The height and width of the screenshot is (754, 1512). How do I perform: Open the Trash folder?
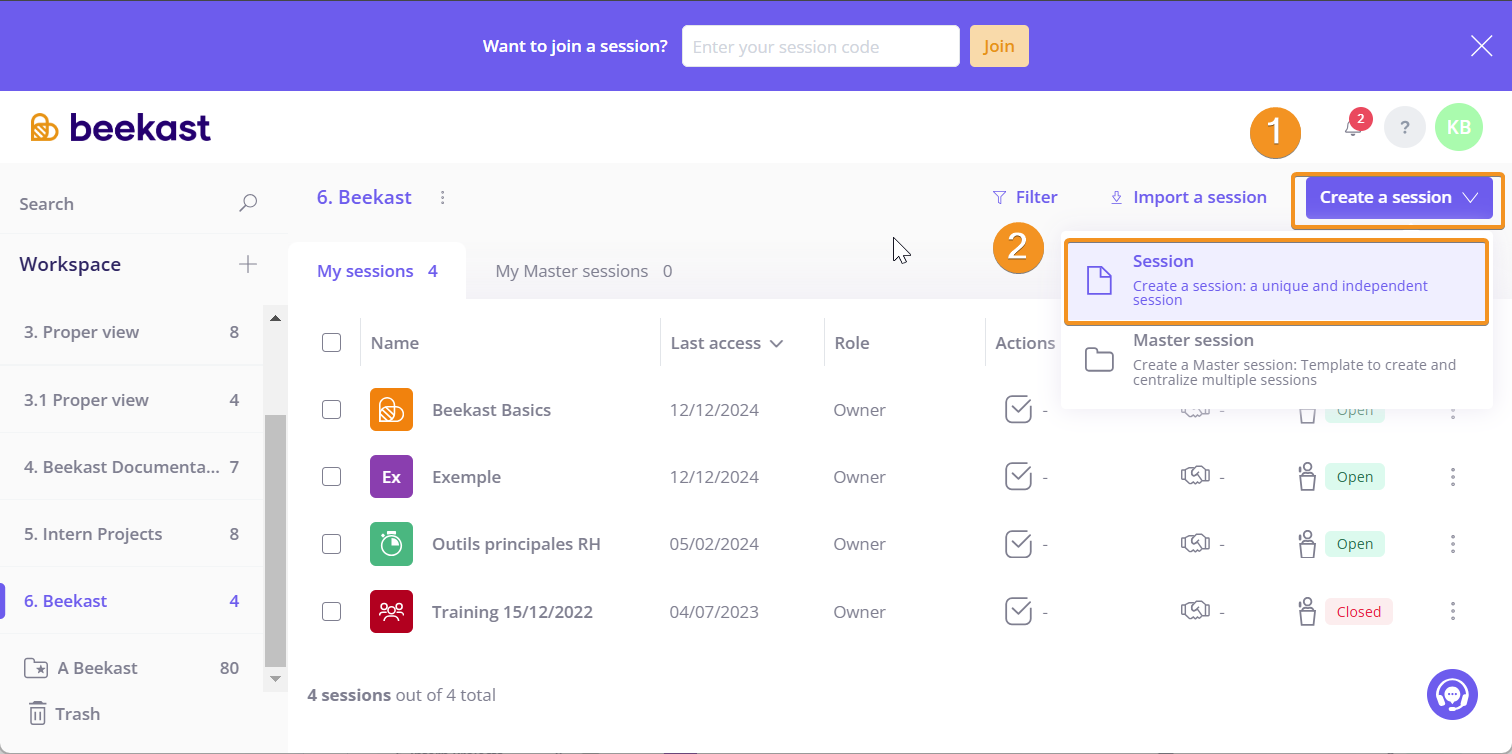click(x=63, y=714)
